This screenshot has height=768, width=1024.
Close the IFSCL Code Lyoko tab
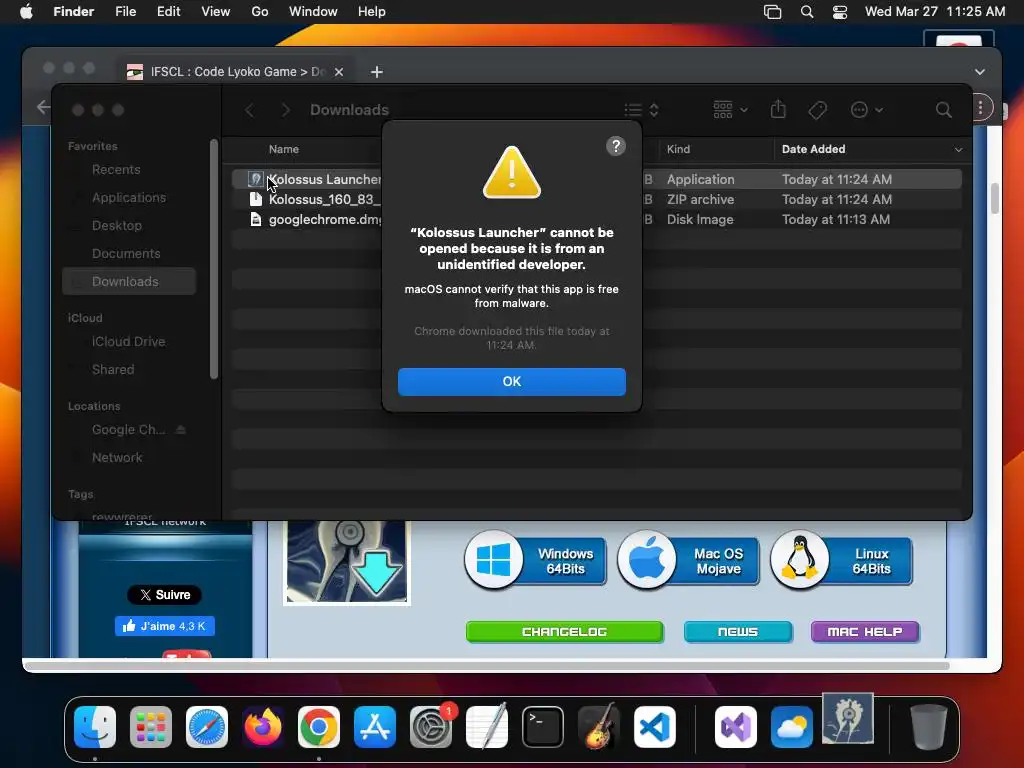[x=339, y=72]
